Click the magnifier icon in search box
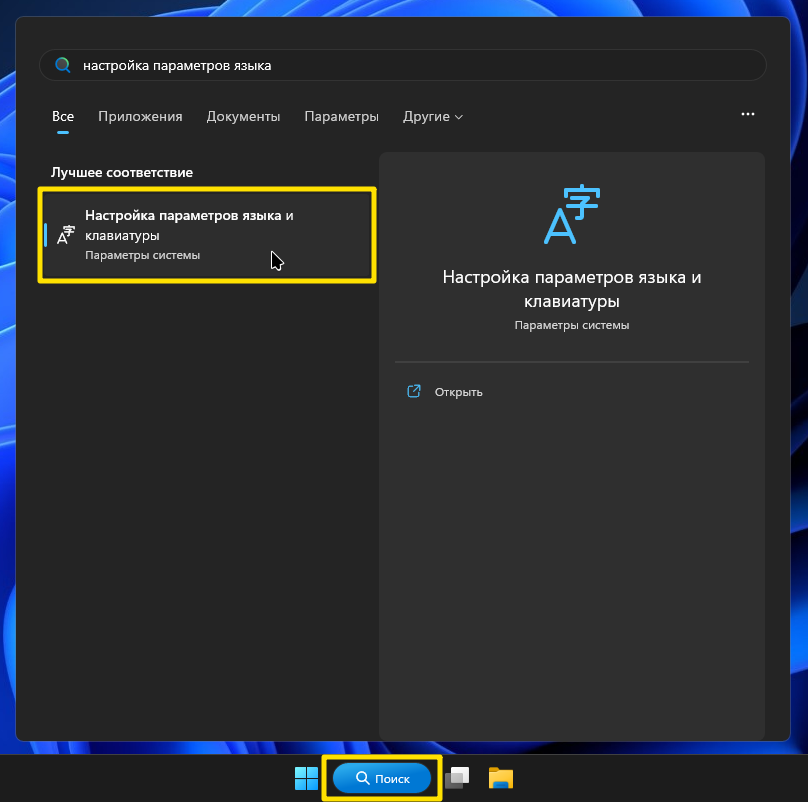Image resolution: width=808 pixels, height=802 pixels. coord(63,65)
